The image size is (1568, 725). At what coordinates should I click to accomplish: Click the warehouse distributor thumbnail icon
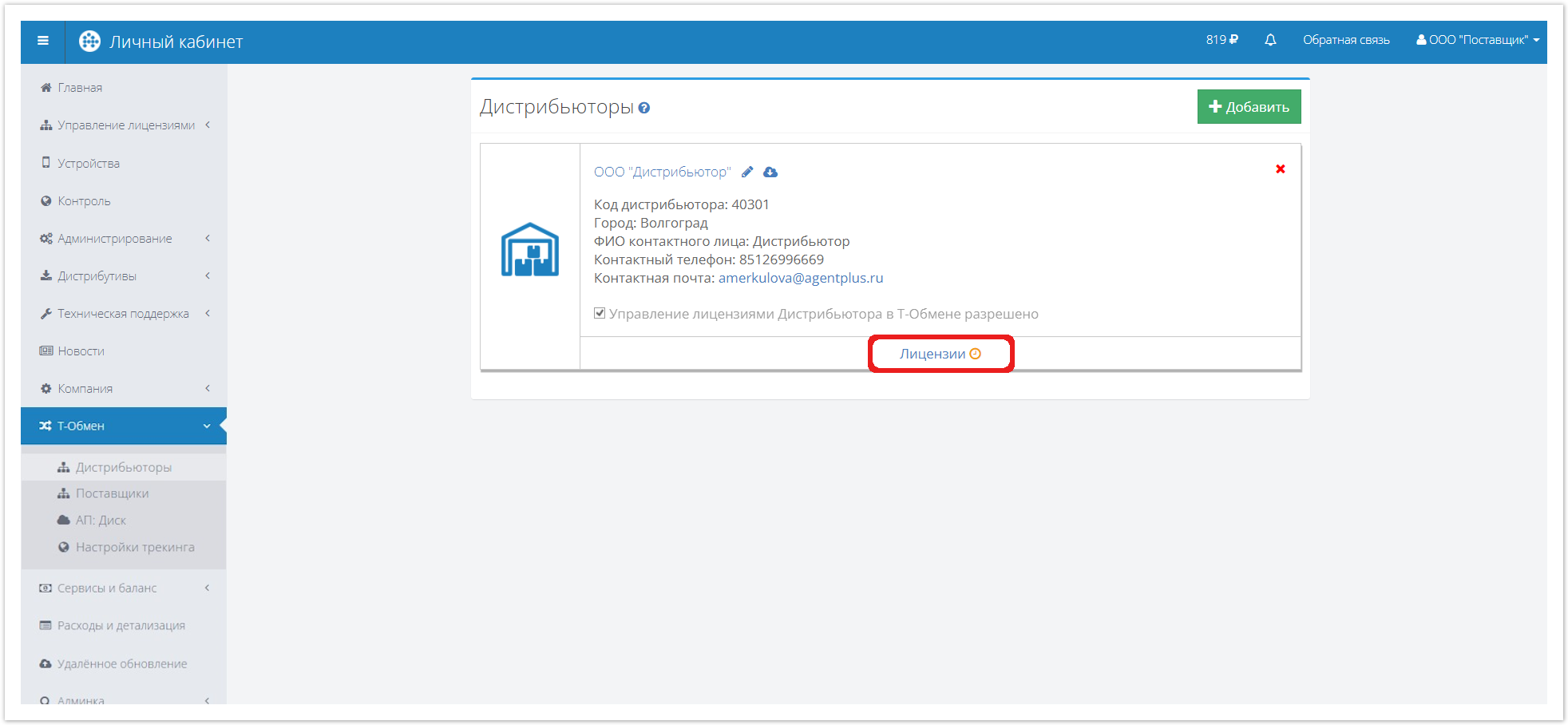coord(530,250)
